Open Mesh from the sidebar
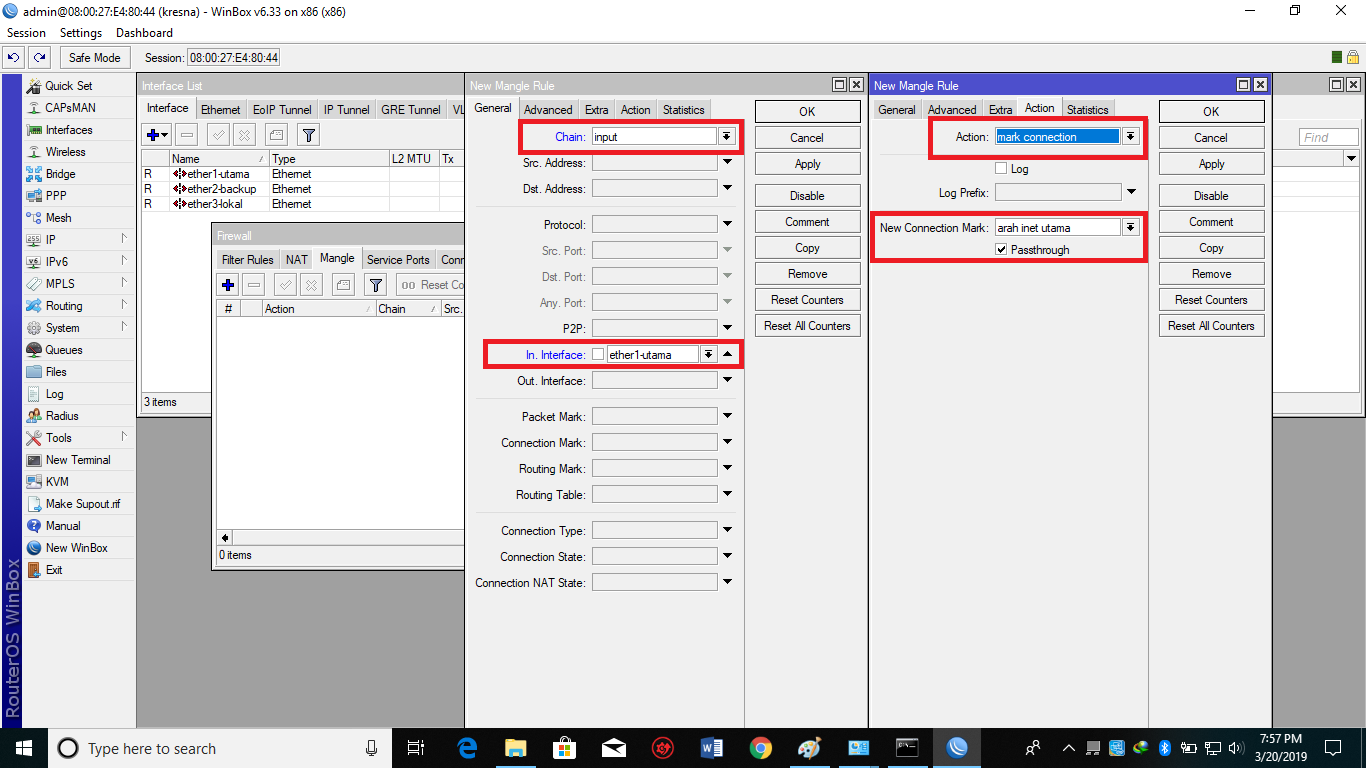 point(58,218)
